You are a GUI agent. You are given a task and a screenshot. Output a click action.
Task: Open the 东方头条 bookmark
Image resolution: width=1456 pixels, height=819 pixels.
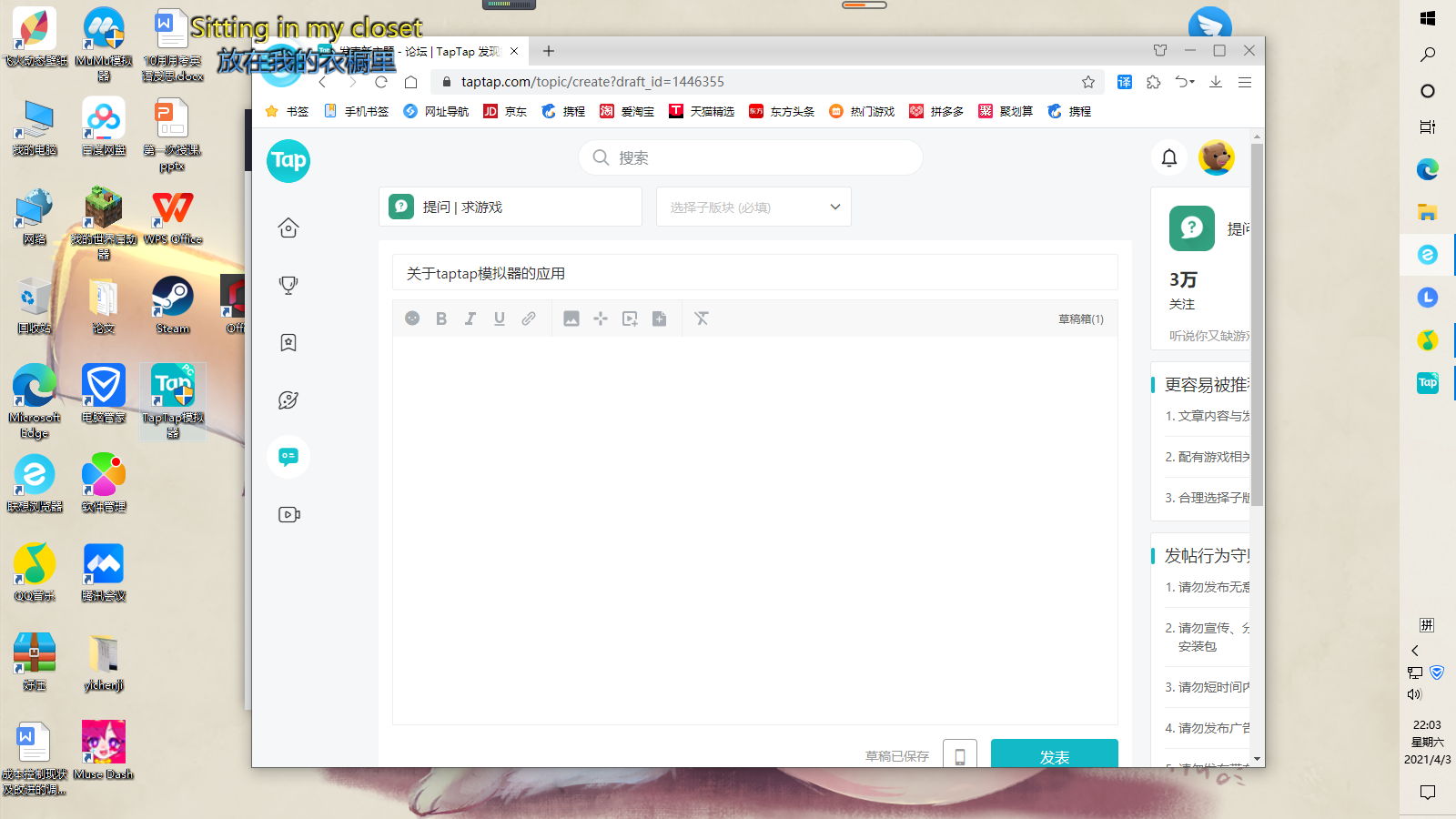(782, 111)
